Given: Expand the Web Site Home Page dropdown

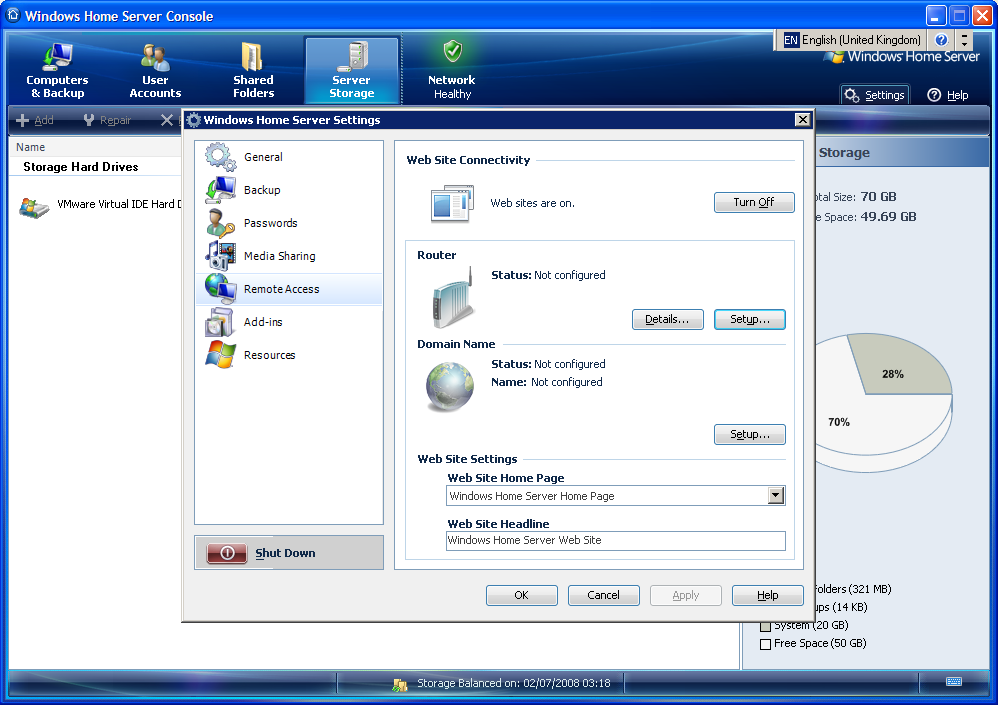Looking at the screenshot, I should point(775,496).
